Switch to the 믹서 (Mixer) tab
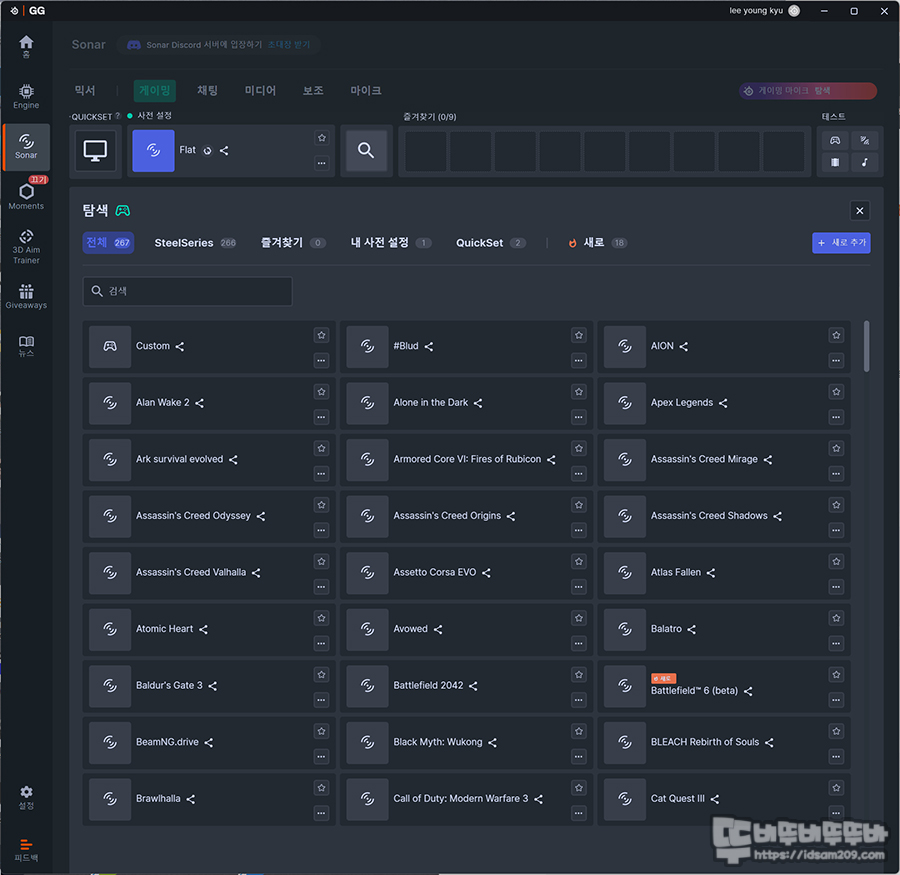 click(85, 90)
